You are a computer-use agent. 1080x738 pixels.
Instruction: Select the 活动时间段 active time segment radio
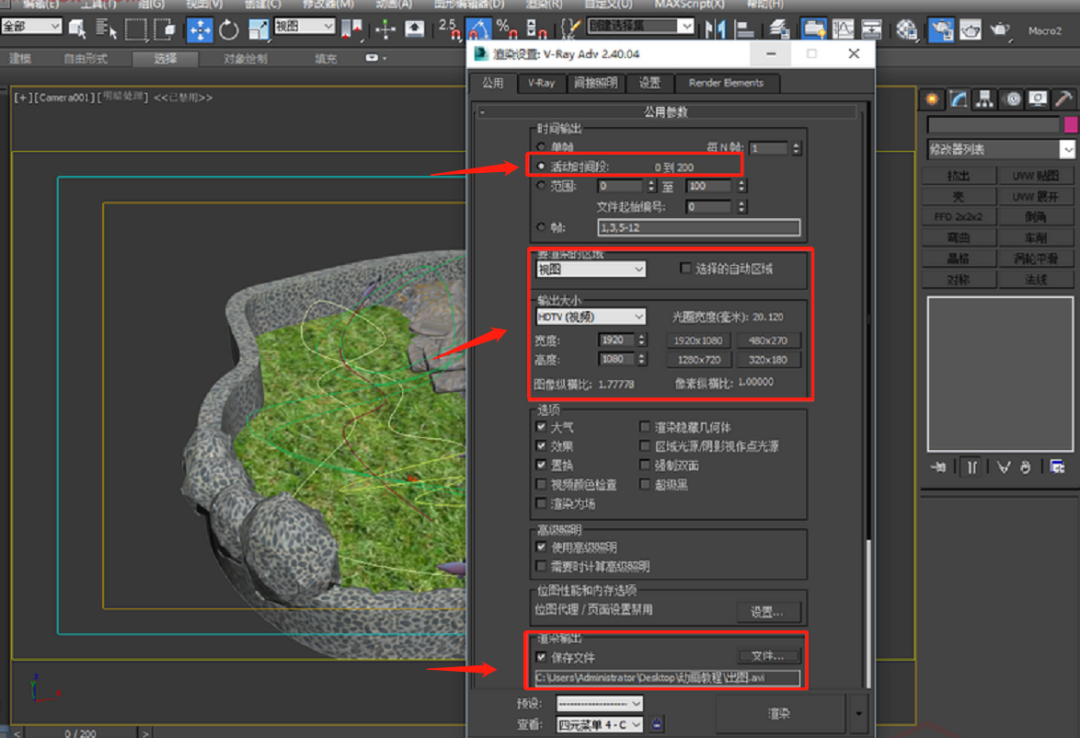pos(541,166)
